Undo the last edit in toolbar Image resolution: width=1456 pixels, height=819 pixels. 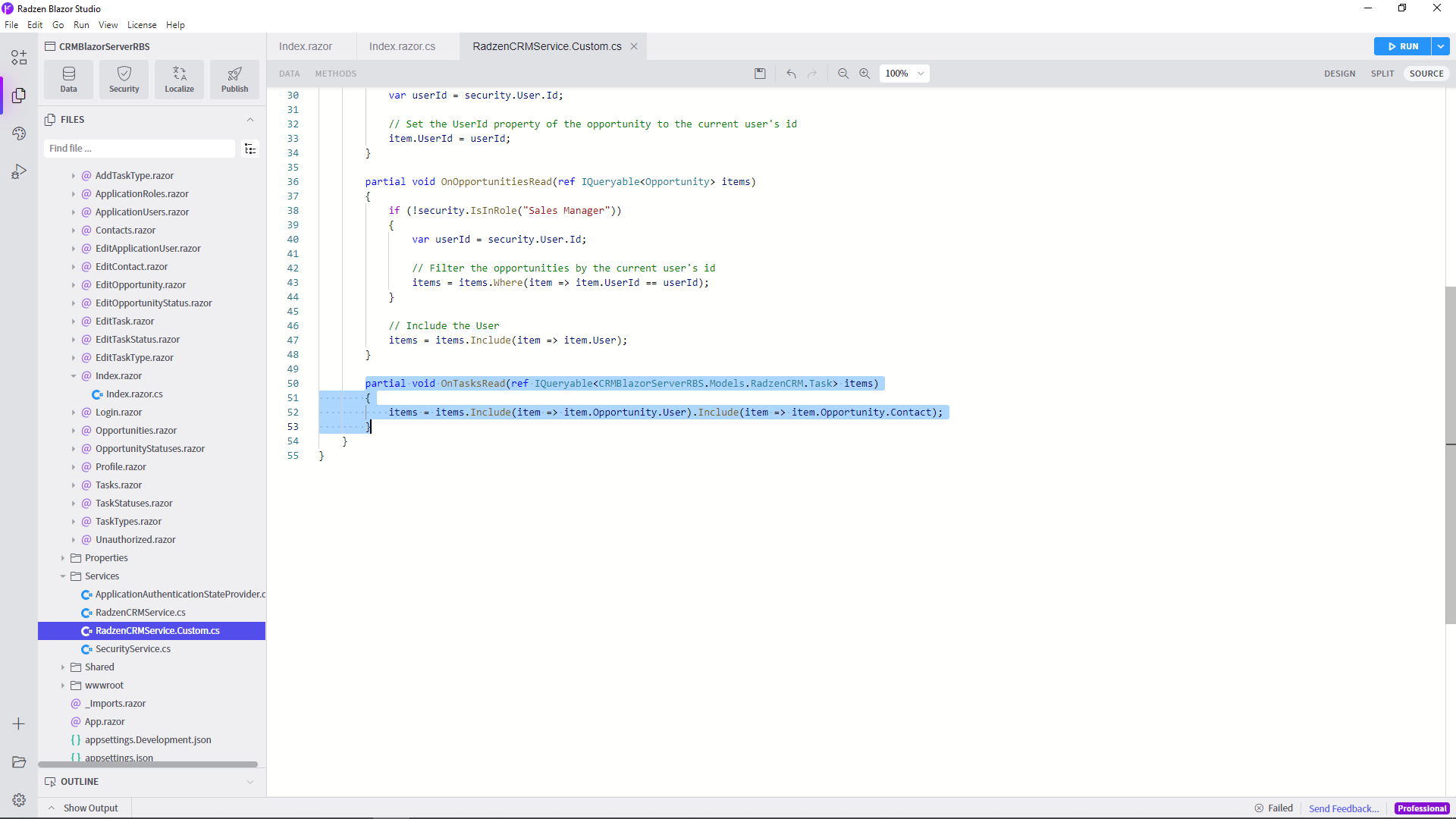(792, 74)
